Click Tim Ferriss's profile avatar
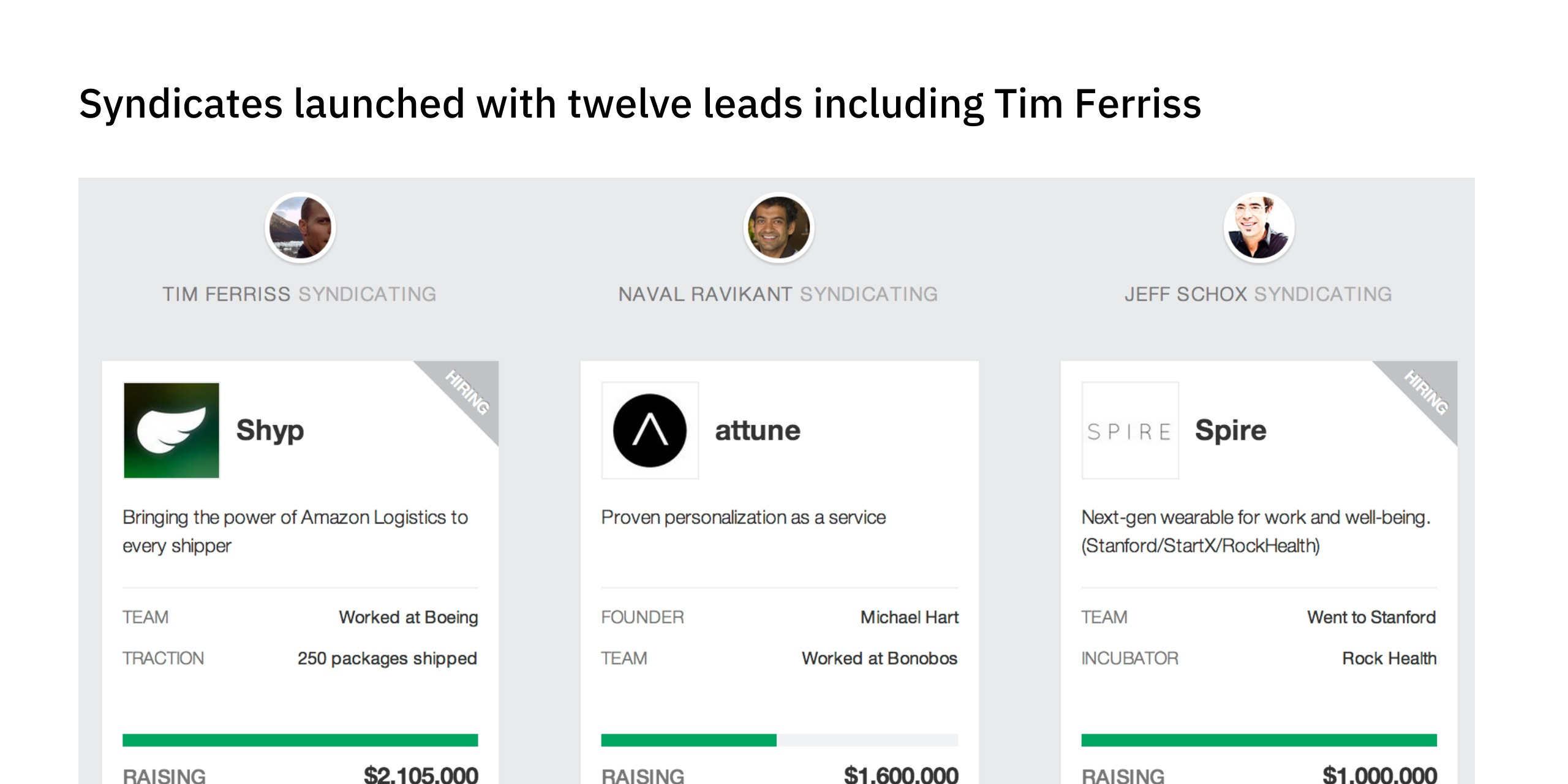 tap(300, 227)
